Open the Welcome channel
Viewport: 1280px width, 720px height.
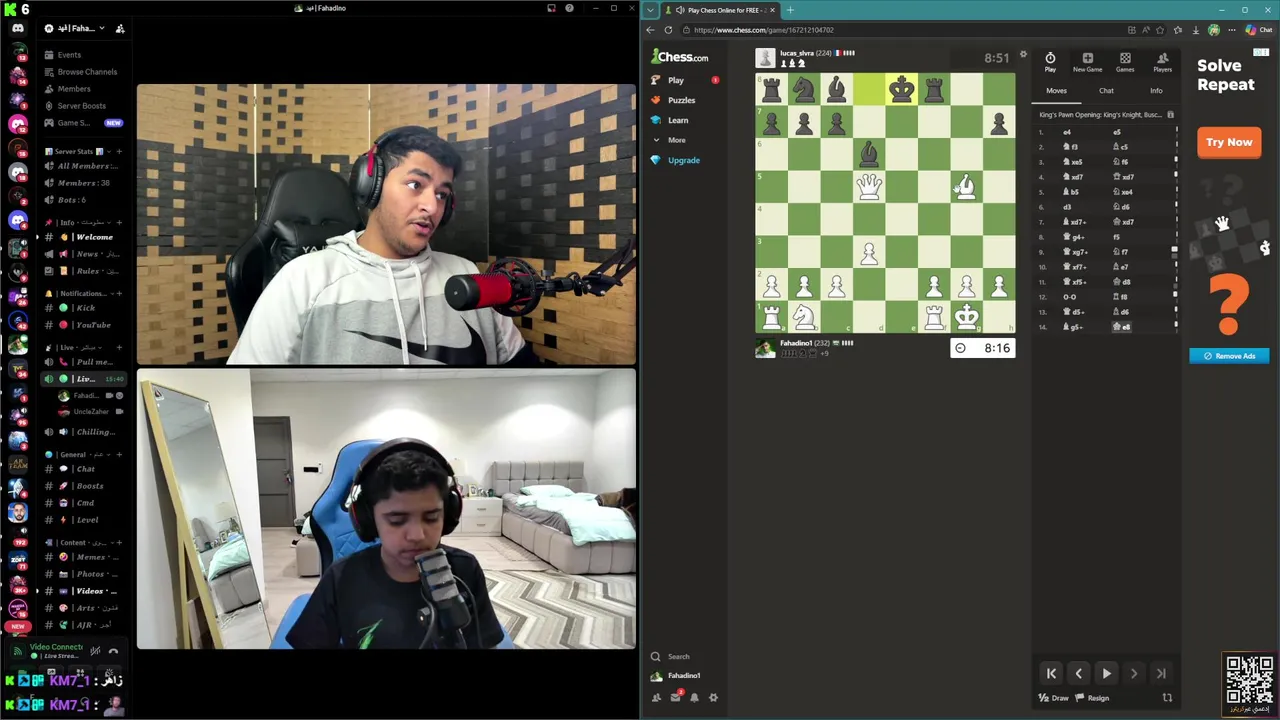coord(85,237)
